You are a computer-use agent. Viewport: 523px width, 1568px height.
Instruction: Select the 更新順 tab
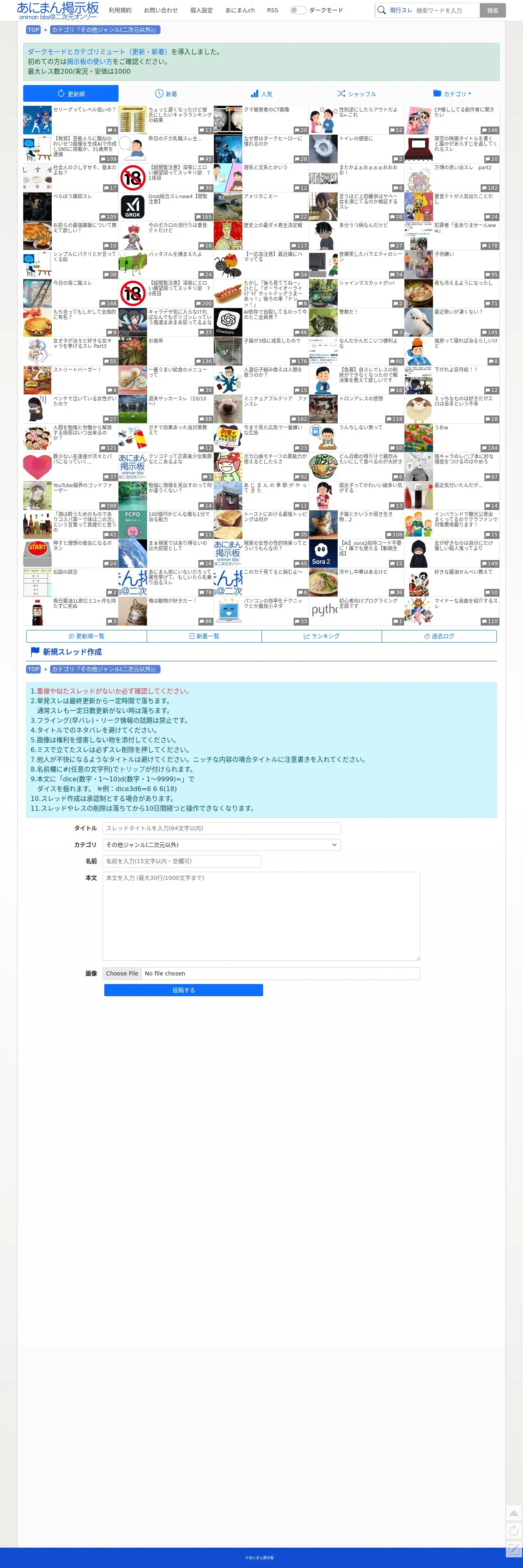71,94
